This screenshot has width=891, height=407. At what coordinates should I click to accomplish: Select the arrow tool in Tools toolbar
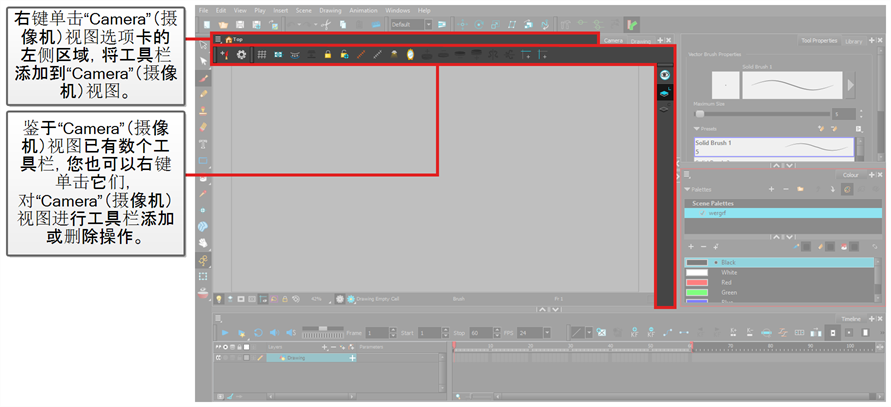tap(204, 61)
